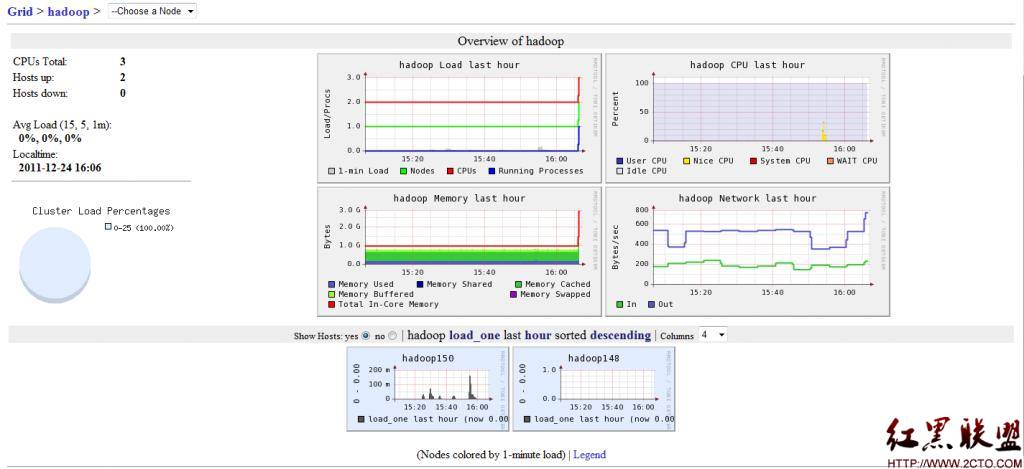The image size is (1024, 469).
Task: Open the Grid breadcrumb link
Action: (x=20, y=11)
